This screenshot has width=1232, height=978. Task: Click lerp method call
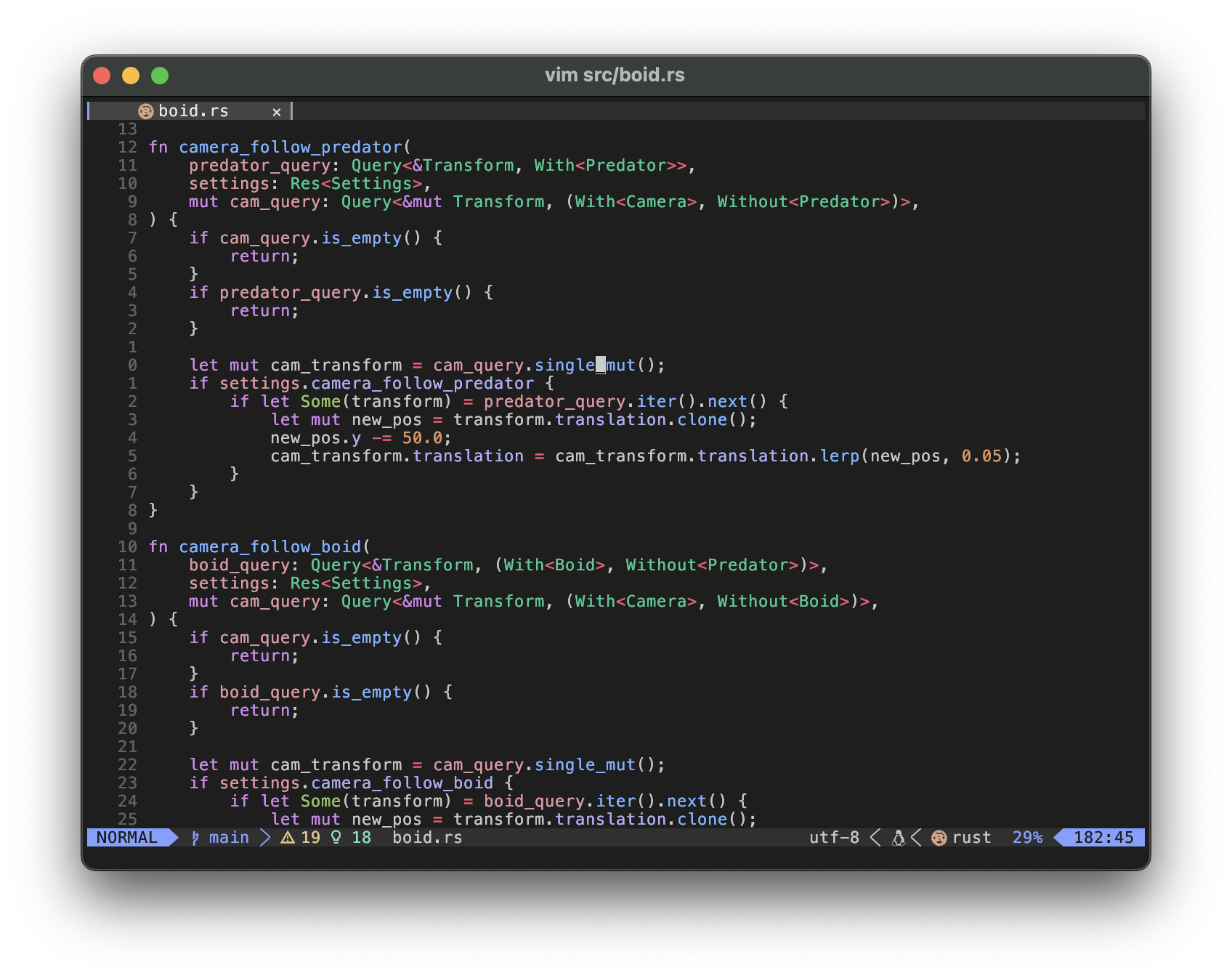(x=840, y=456)
